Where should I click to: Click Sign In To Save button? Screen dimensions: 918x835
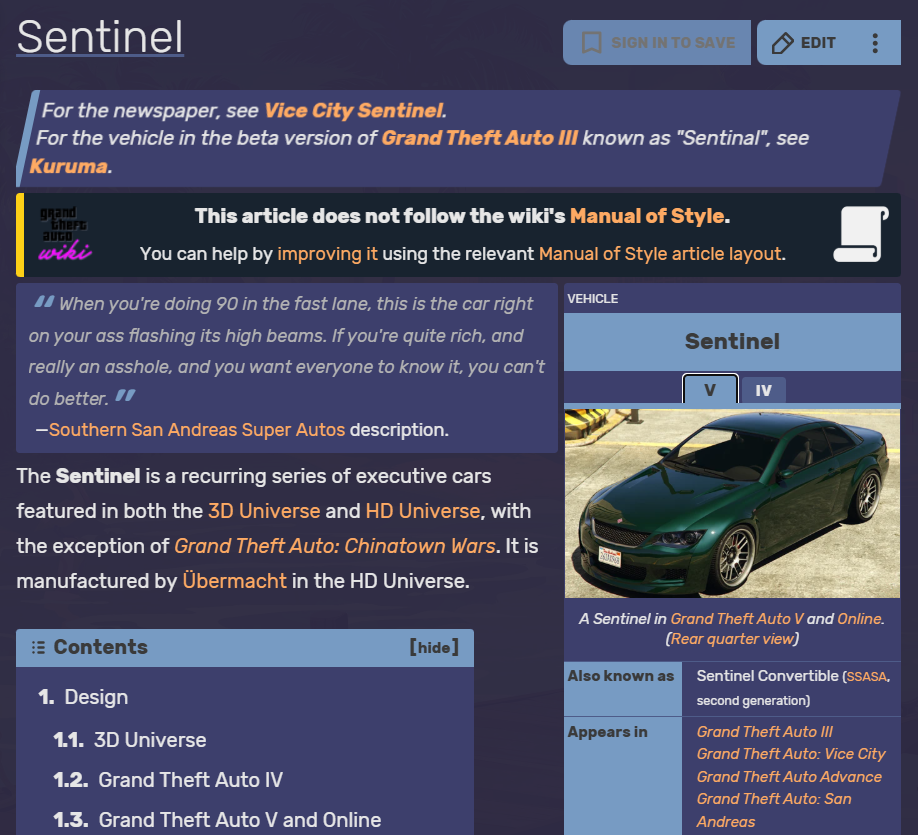657,43
